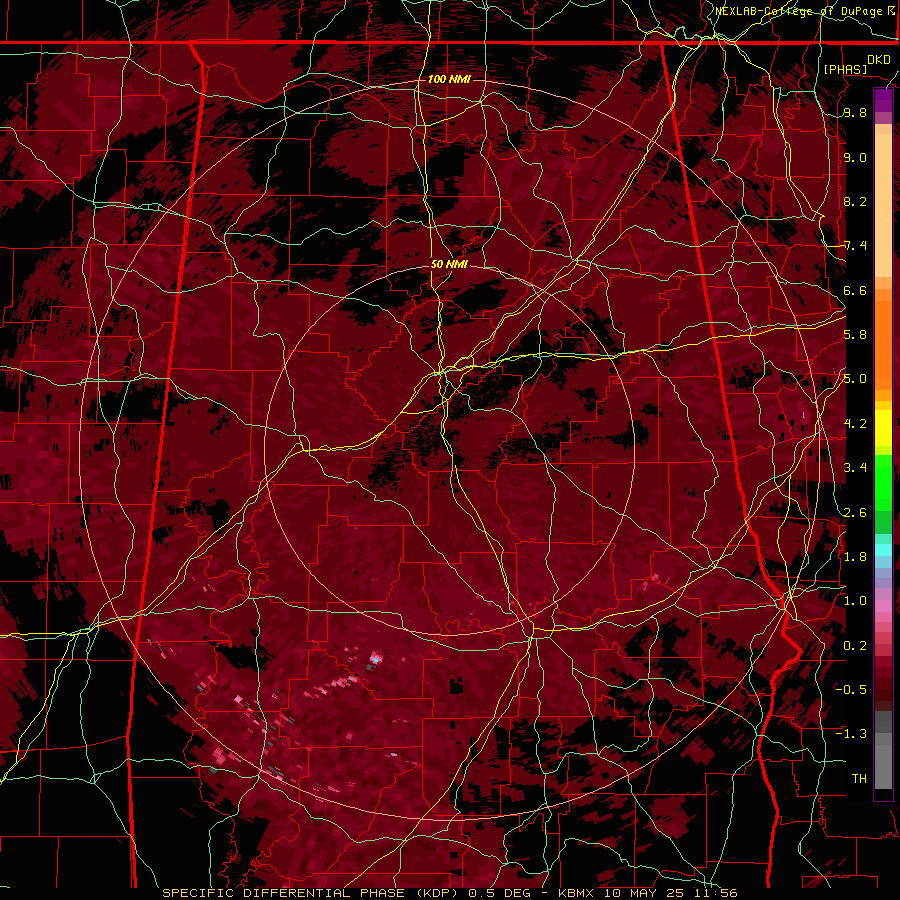Click the -1.3 value on color scale
The height and width of the screenshot is (900, 900).
[851, 734]
